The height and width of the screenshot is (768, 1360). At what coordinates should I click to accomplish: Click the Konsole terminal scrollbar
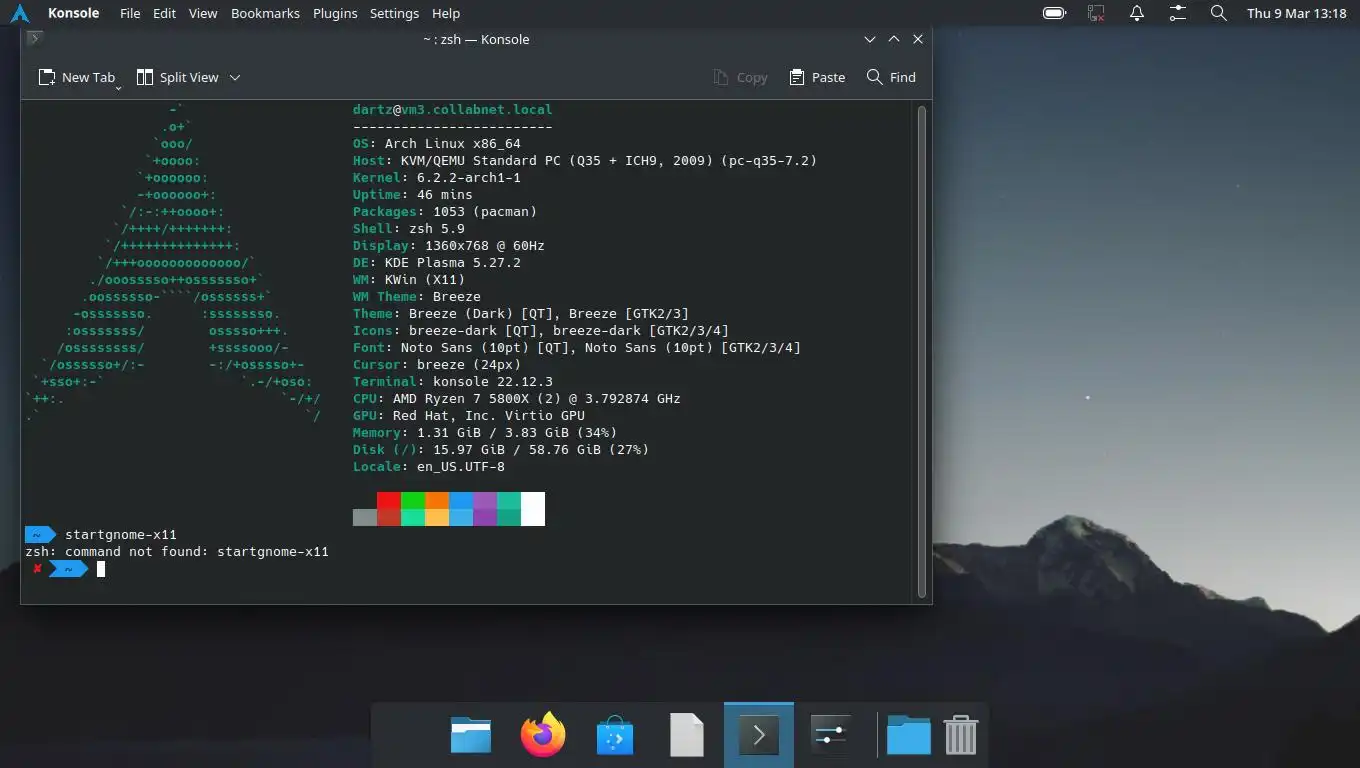pyautogui.click(x=922, y=350)
